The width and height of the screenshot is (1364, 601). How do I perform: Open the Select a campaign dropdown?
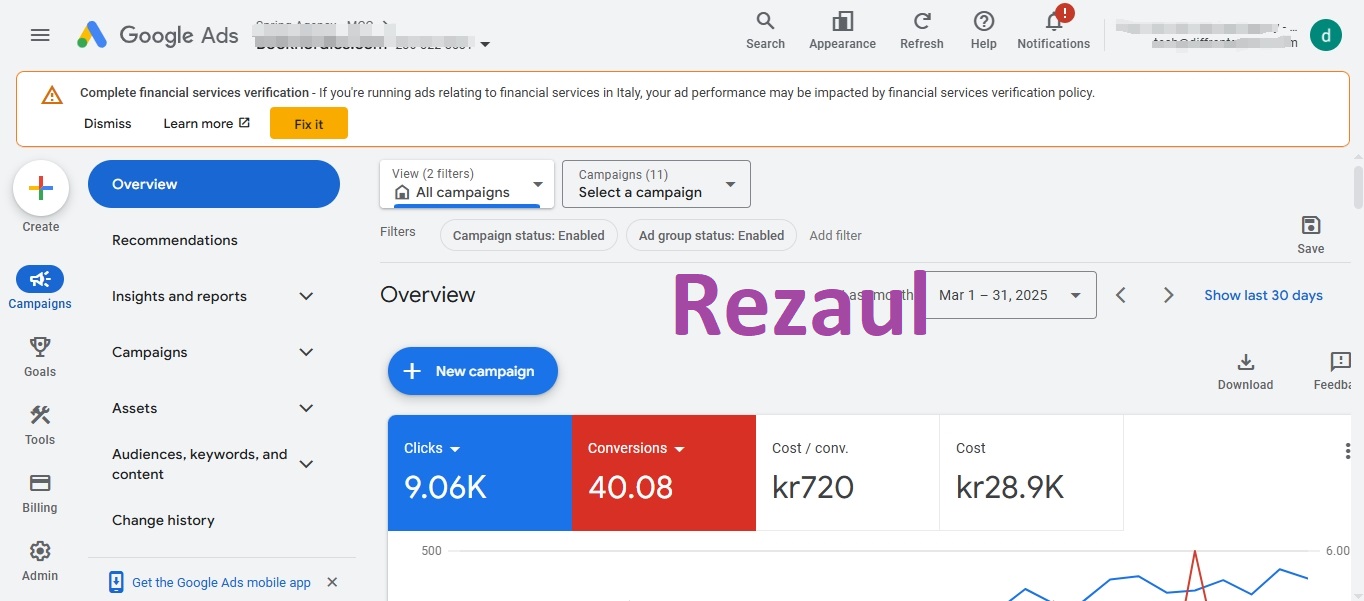click(656, 184)
